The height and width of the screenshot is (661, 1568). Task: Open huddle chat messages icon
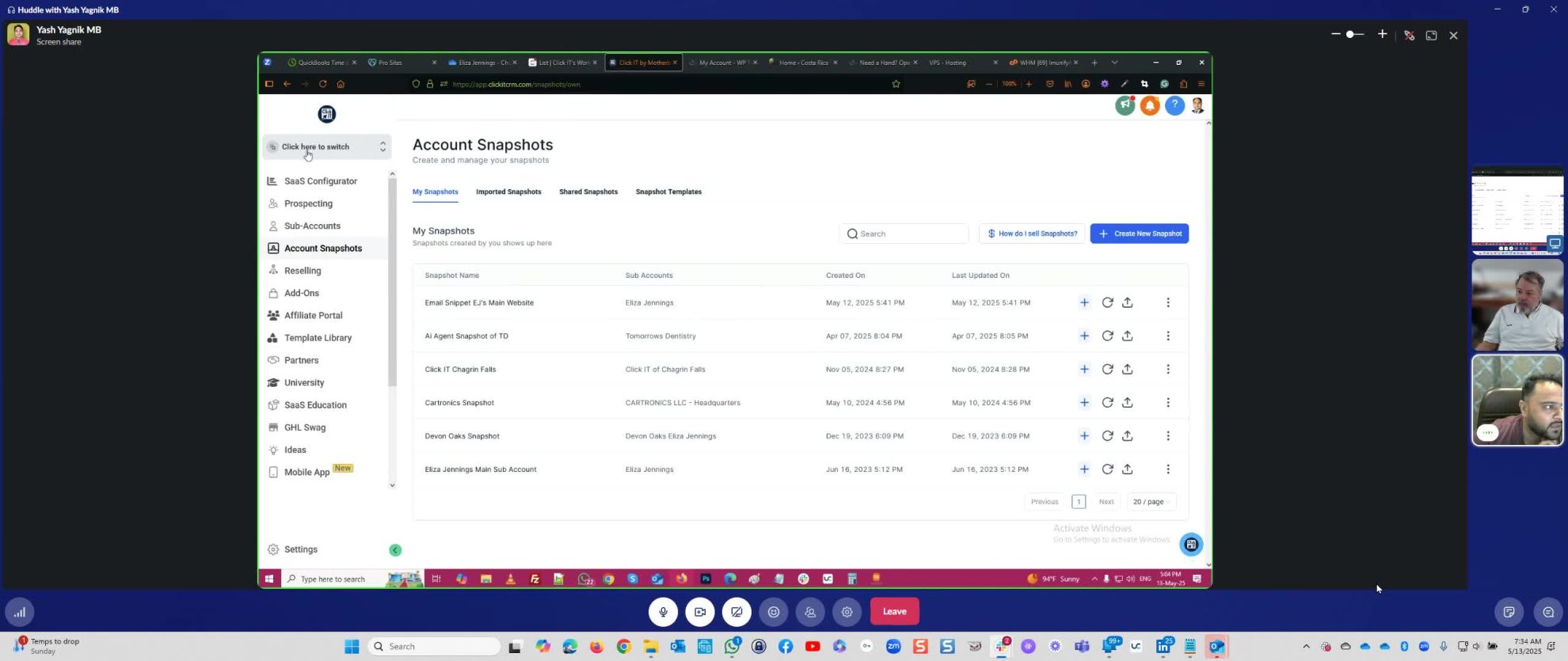coord(1548,612)
